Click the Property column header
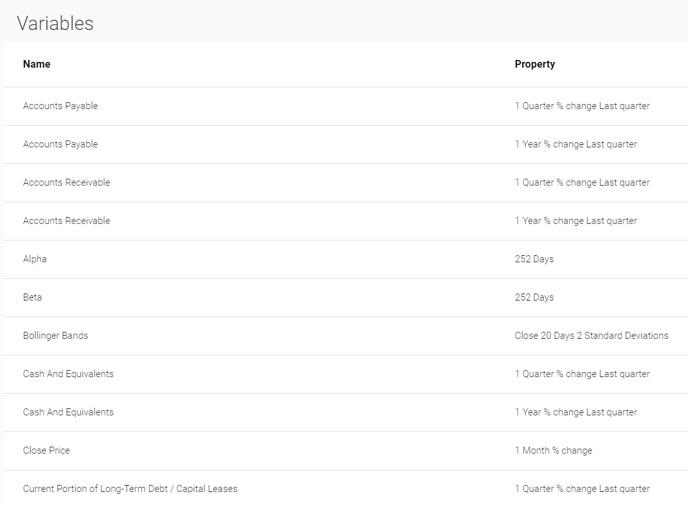 point(534,64)
